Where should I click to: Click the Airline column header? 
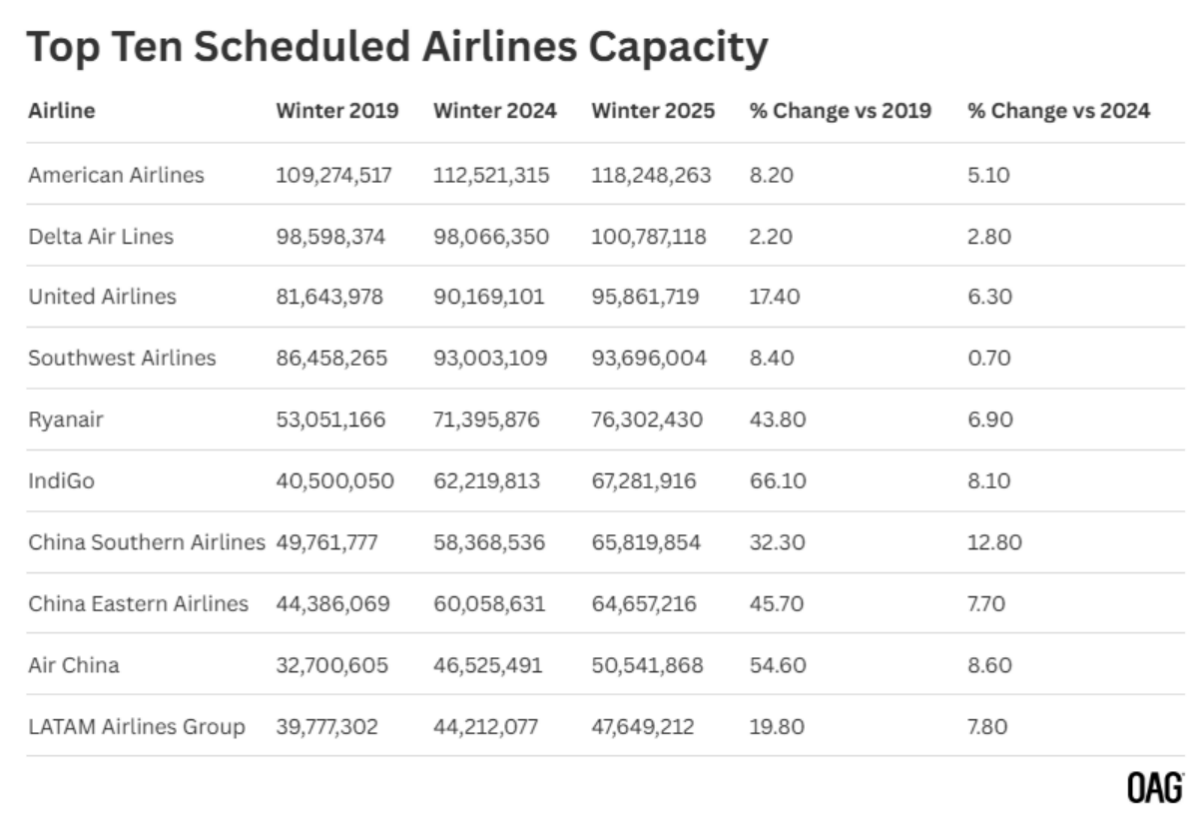61,111
